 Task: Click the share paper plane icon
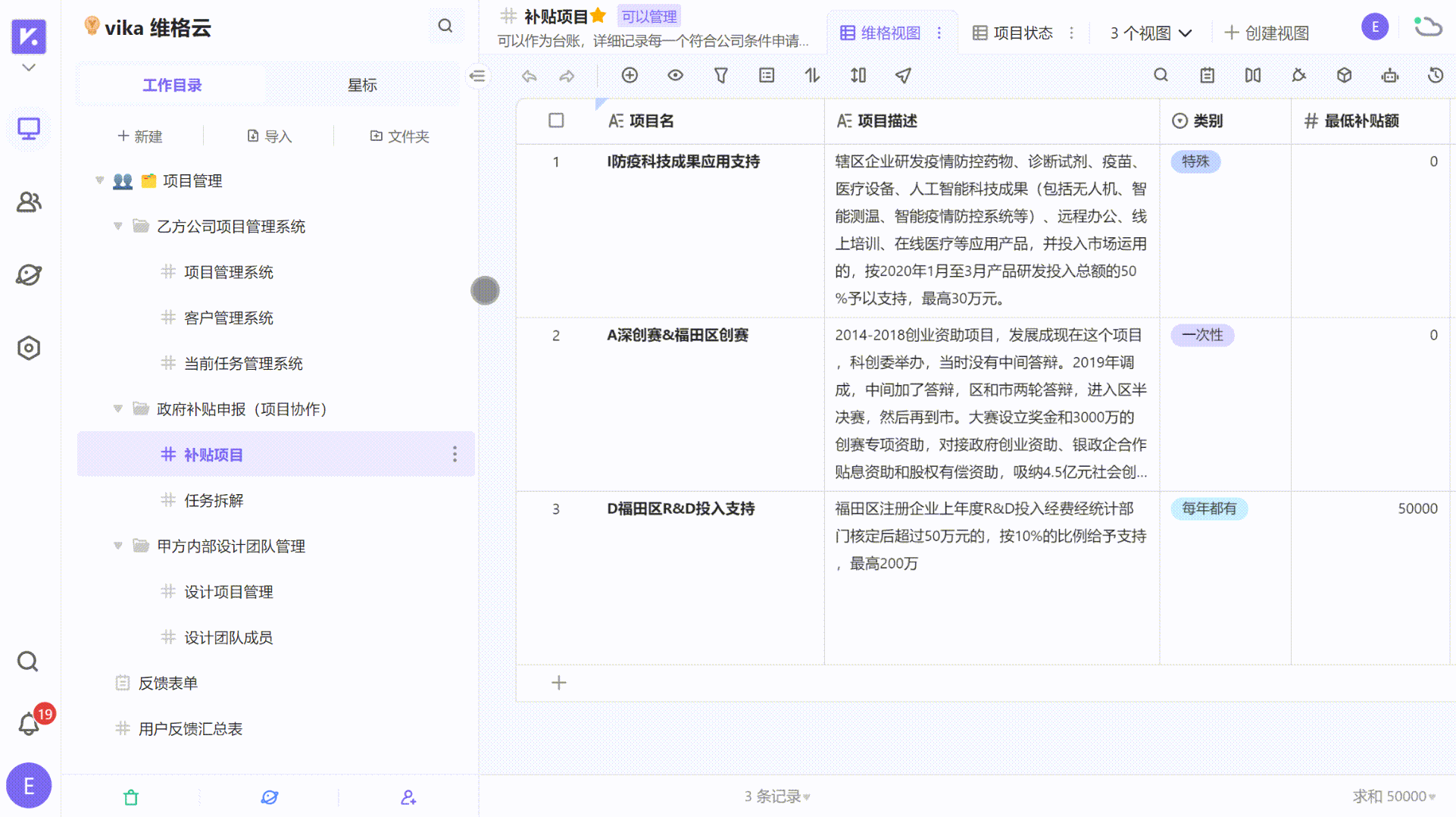[903, 76]
